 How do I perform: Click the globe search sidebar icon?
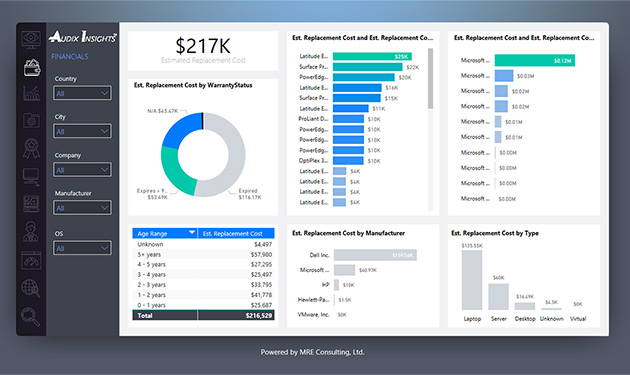(x=31, y=288)
